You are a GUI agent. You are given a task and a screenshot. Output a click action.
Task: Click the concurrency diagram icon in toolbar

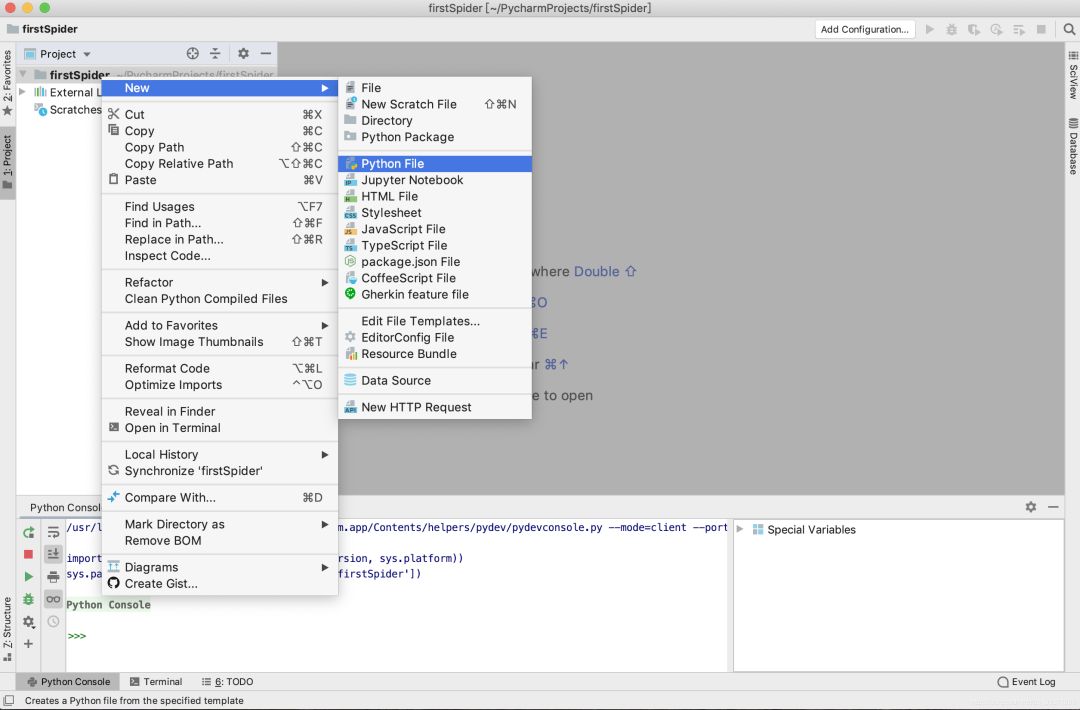[x=1019, y=29]
